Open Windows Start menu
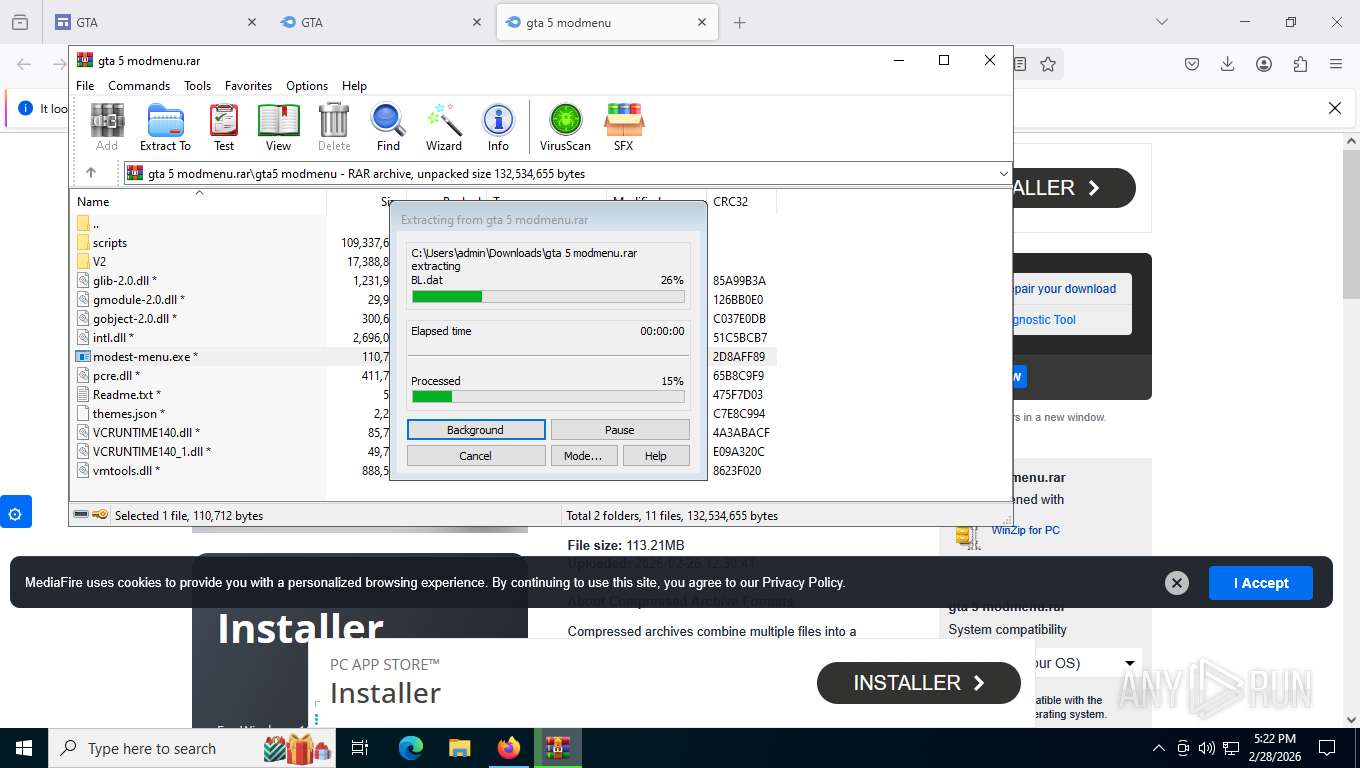Screen dimensions: 1360x768 23,748
